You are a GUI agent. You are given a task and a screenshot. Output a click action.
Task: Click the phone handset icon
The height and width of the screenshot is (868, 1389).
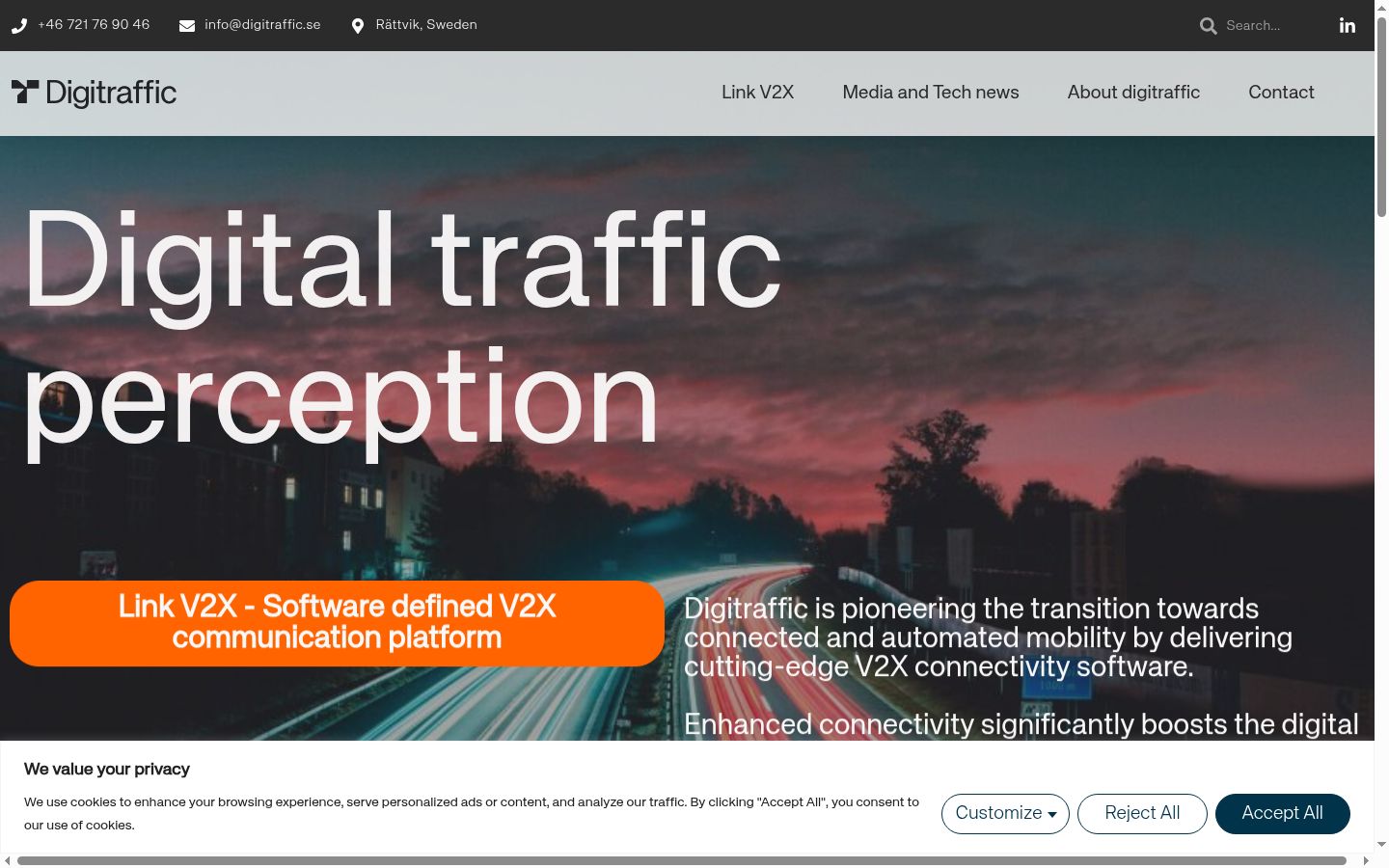pos(19,26)
